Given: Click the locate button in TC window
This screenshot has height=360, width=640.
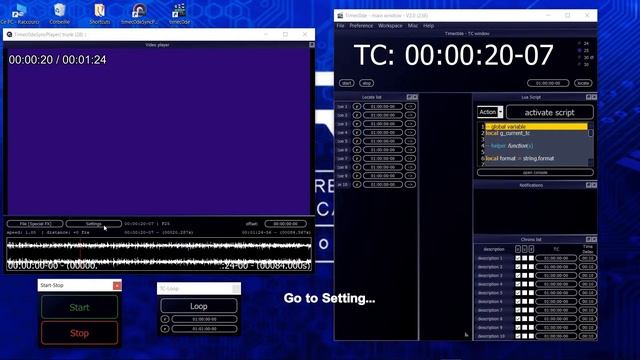Looking at the screenshot, I should pos(583,83).
